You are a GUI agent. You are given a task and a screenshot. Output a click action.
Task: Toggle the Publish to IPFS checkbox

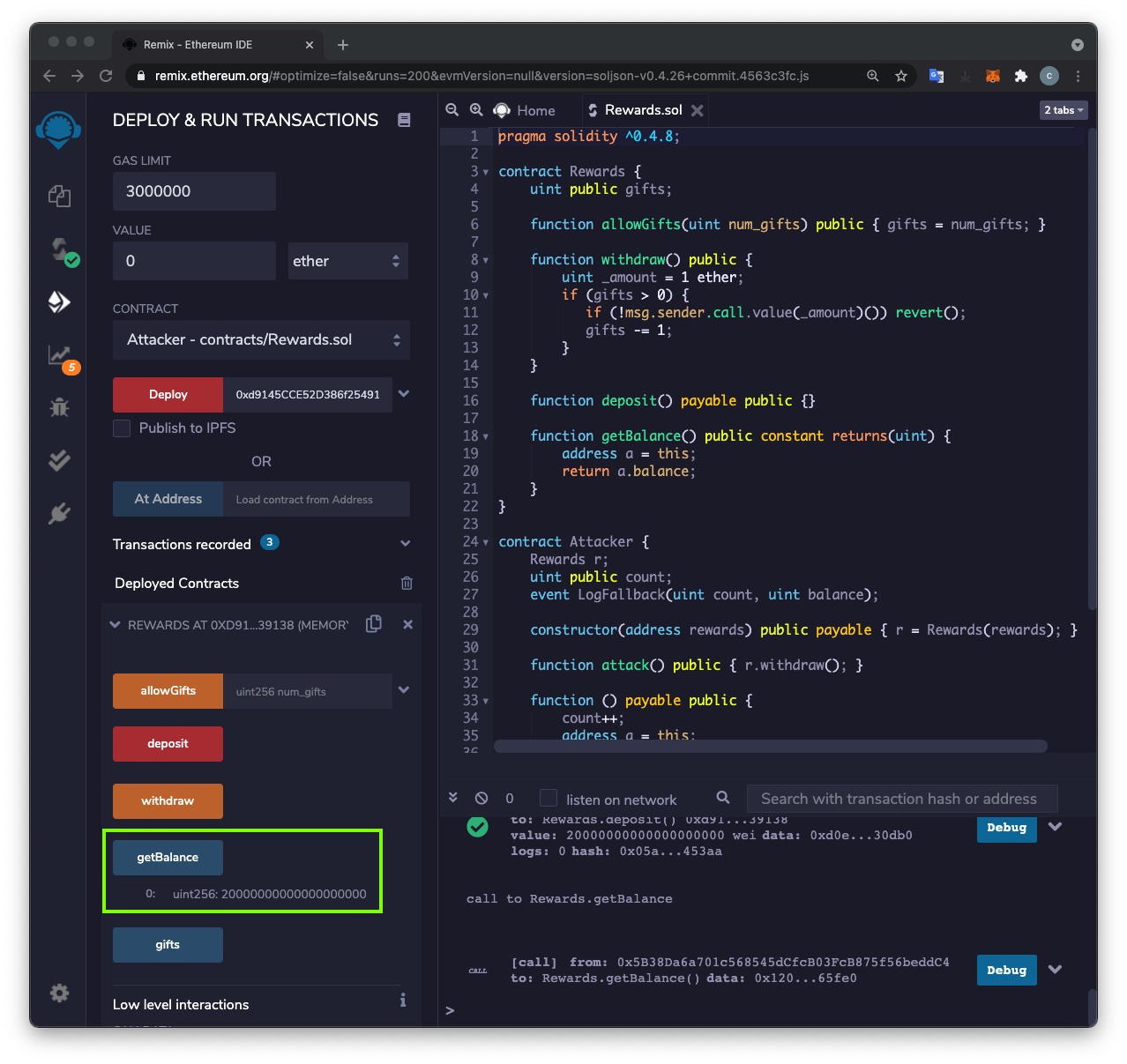tap(122, 428)
